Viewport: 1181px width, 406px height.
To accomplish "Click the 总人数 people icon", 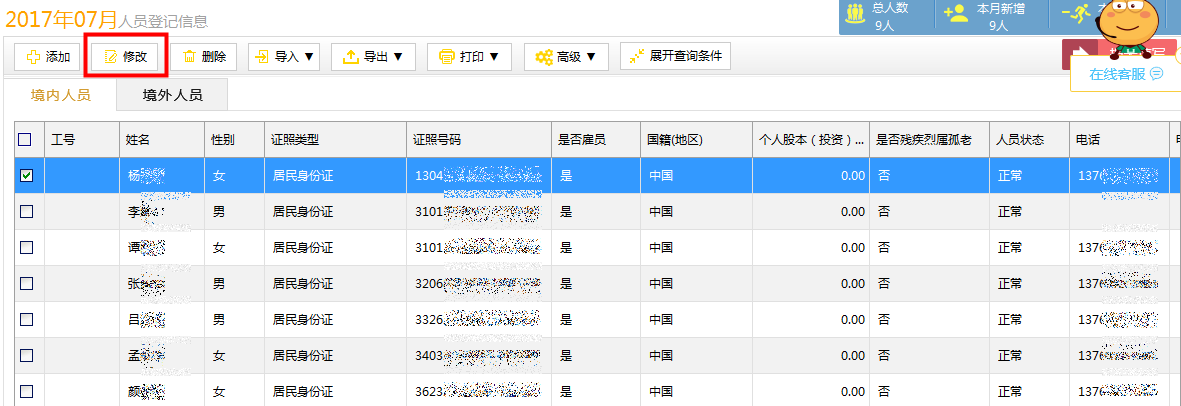I will tap(854, 14).
